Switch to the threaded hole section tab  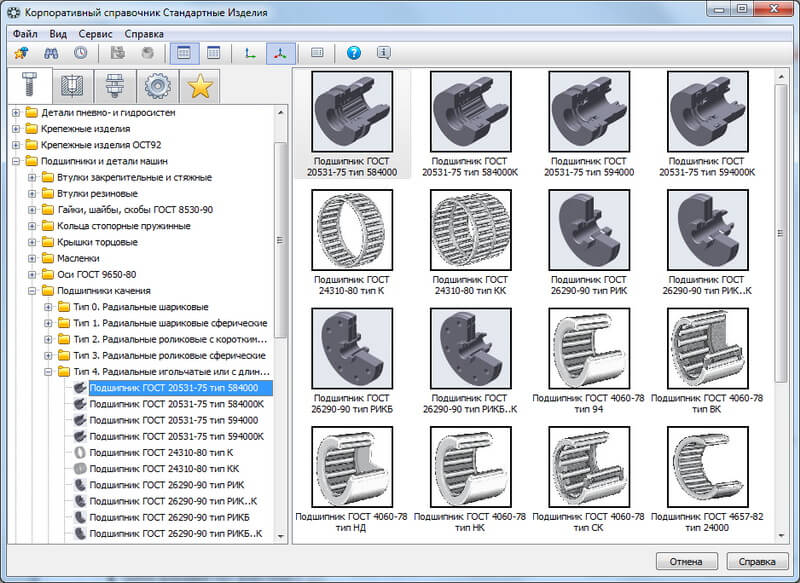72,86
